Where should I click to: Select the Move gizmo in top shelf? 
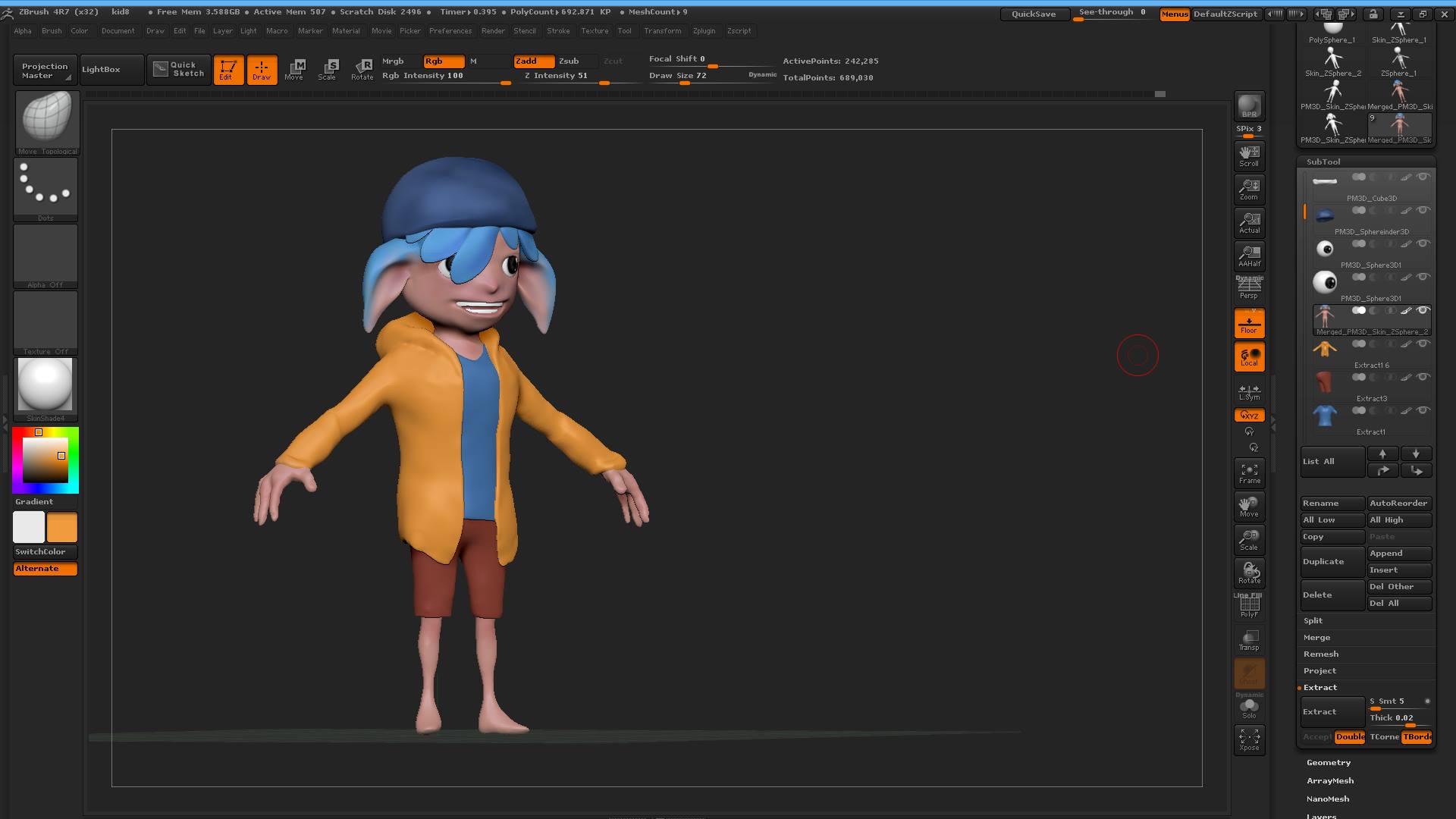(295, 70)
